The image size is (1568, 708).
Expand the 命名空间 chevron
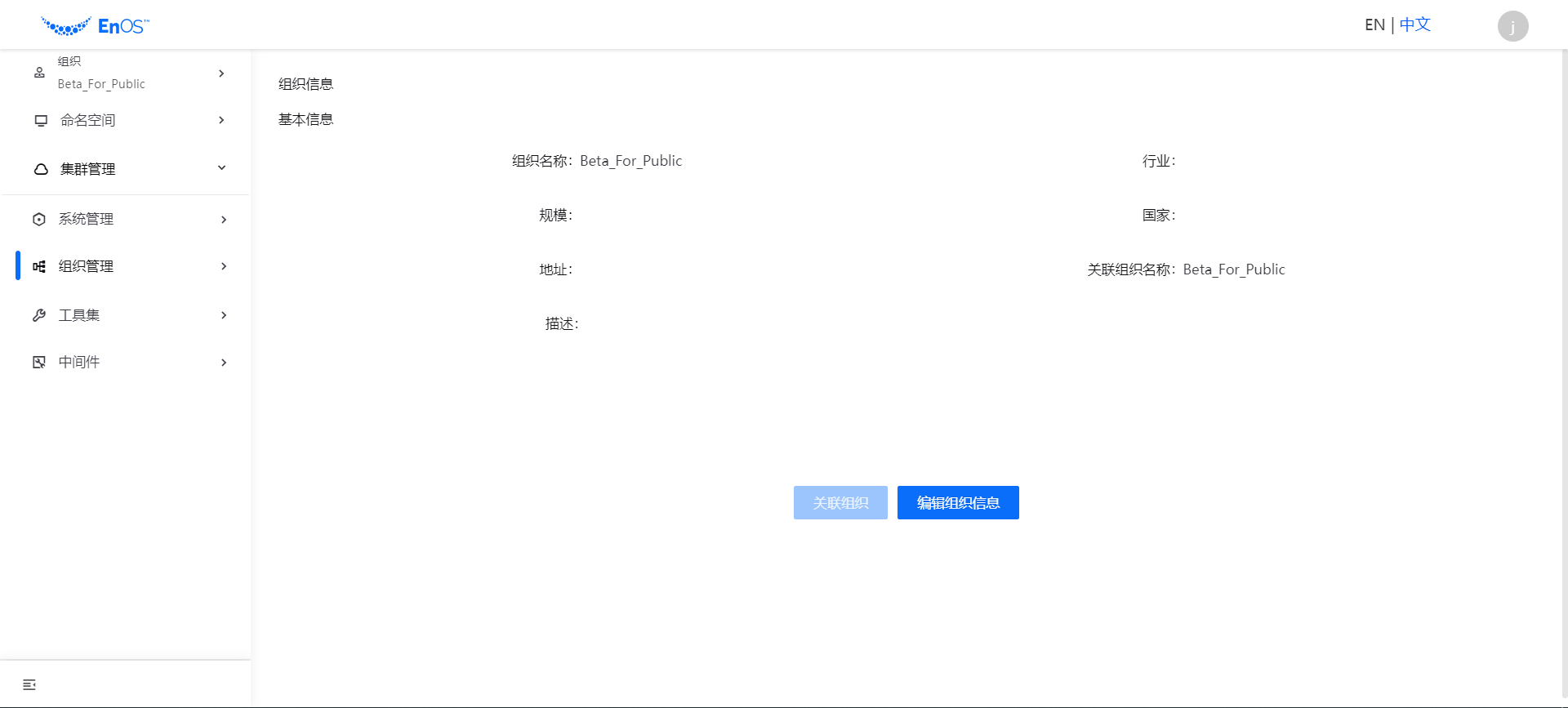(221, 120)
